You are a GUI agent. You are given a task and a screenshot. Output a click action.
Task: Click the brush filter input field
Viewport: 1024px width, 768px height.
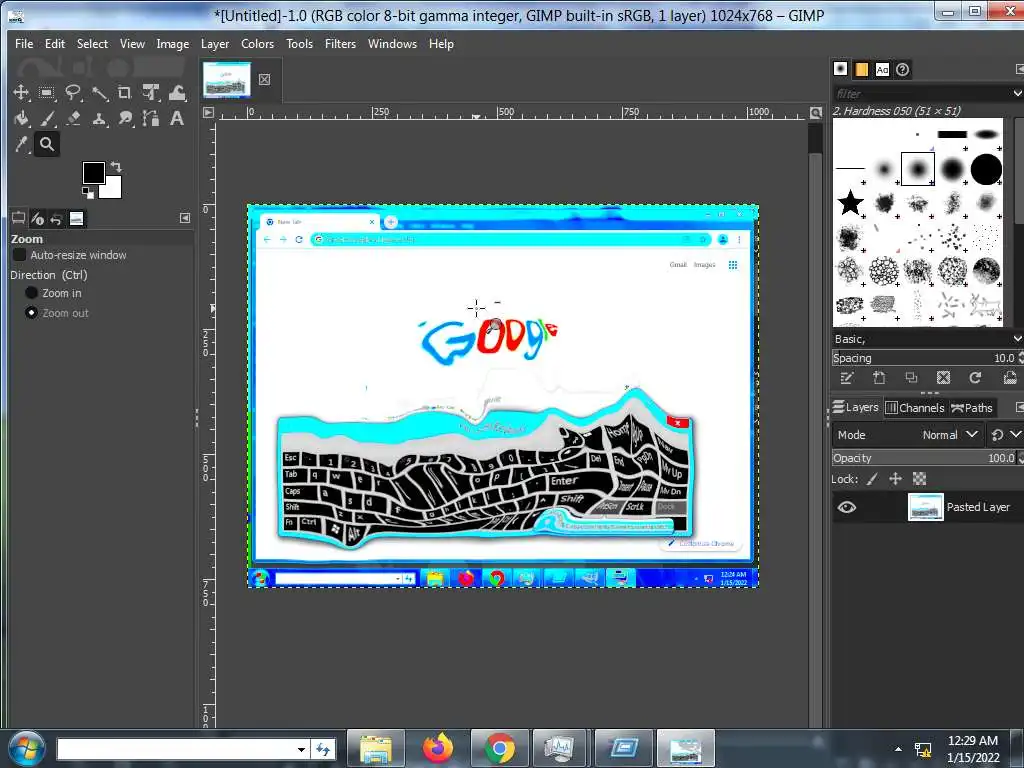click(921, 93)
